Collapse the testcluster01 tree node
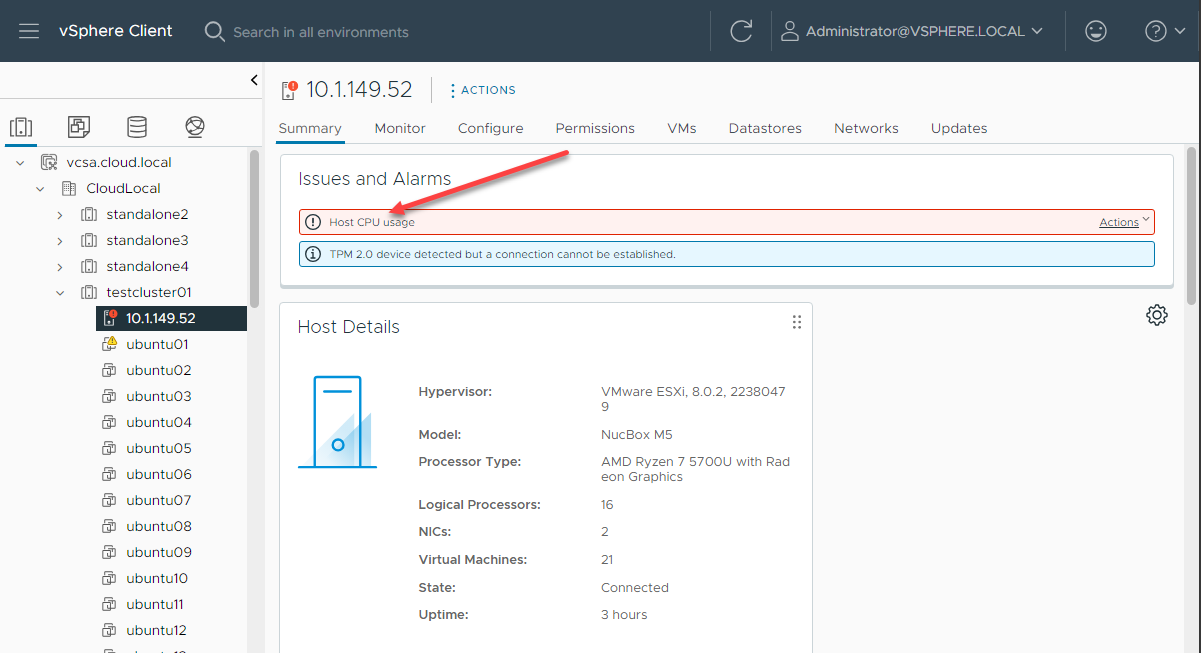1201x653 pixels. 60,293
